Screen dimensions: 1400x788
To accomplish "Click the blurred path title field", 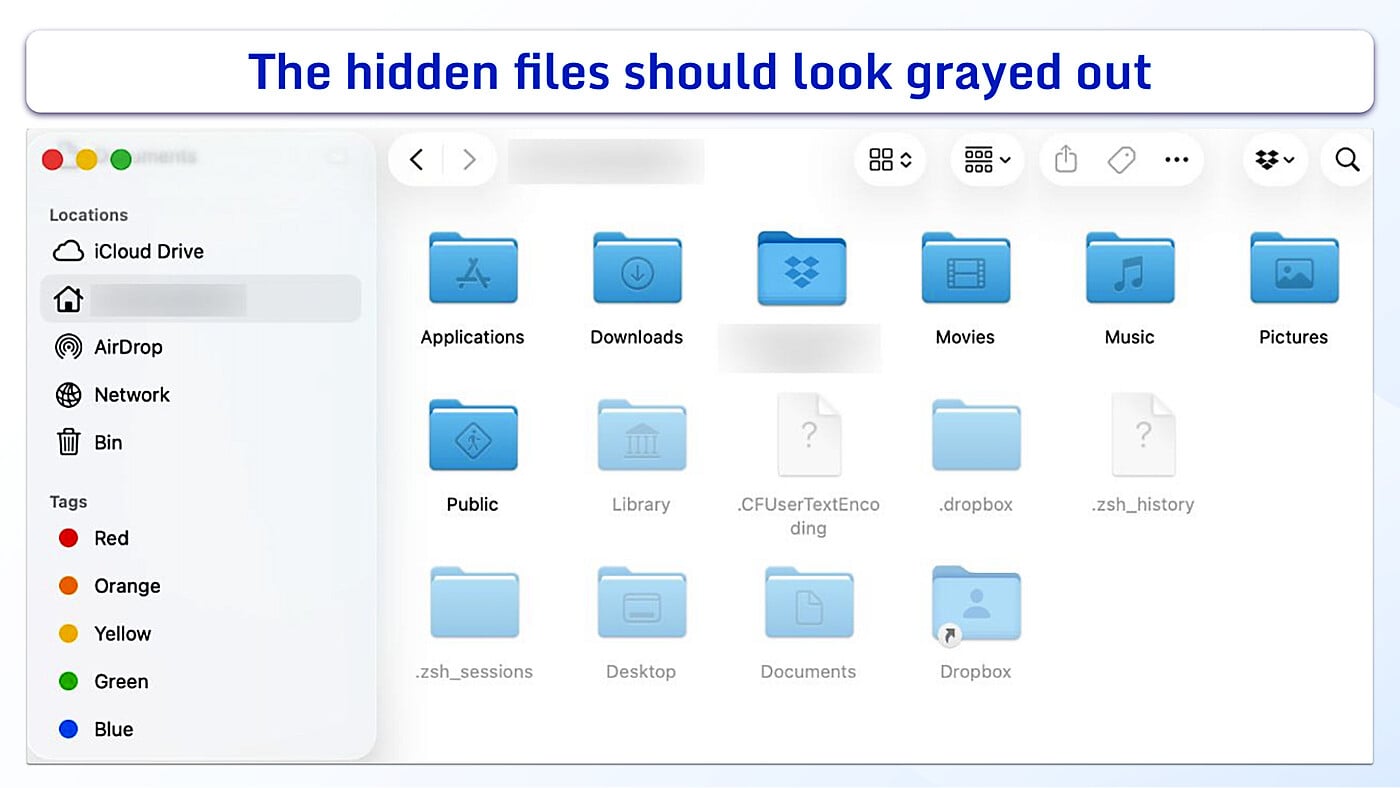I will tap(606, 161).
